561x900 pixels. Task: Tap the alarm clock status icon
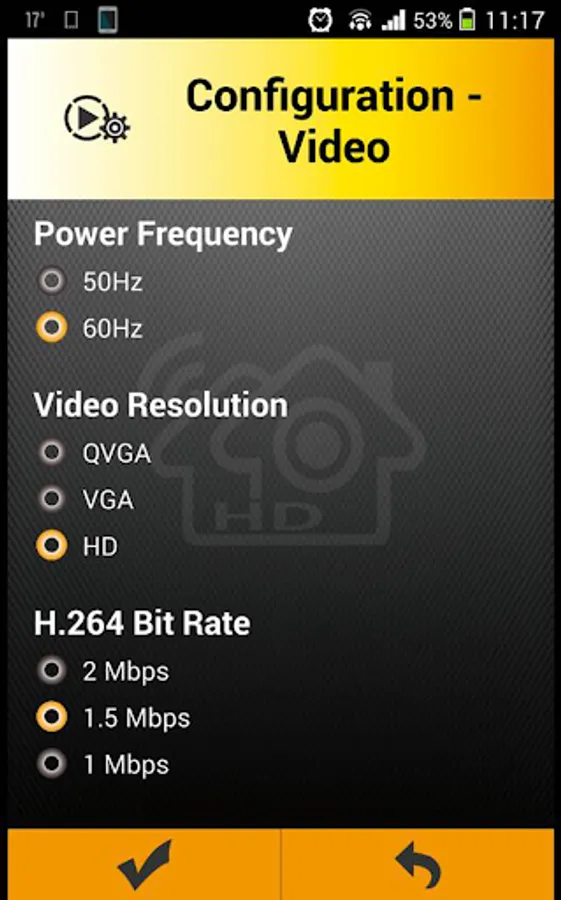point(320,21)
